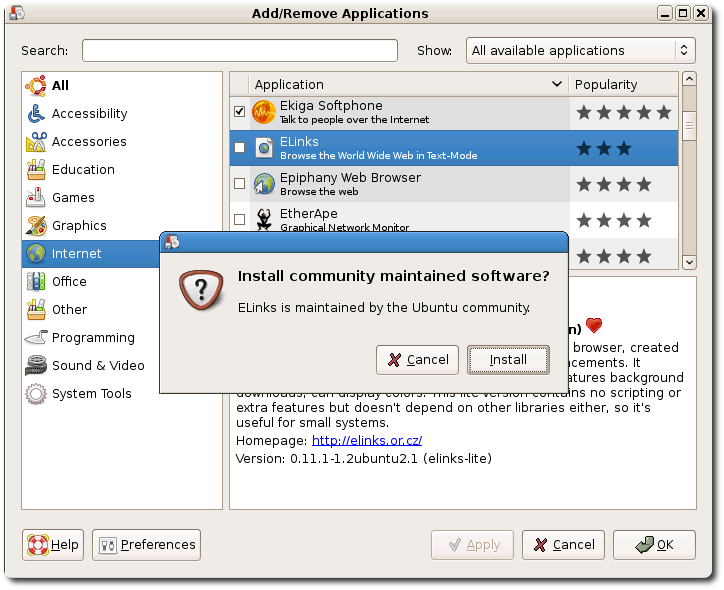The height and width of the screenshot is (590, 724).
Task: Click the disabled Apply button
Action: click(472, 545)
